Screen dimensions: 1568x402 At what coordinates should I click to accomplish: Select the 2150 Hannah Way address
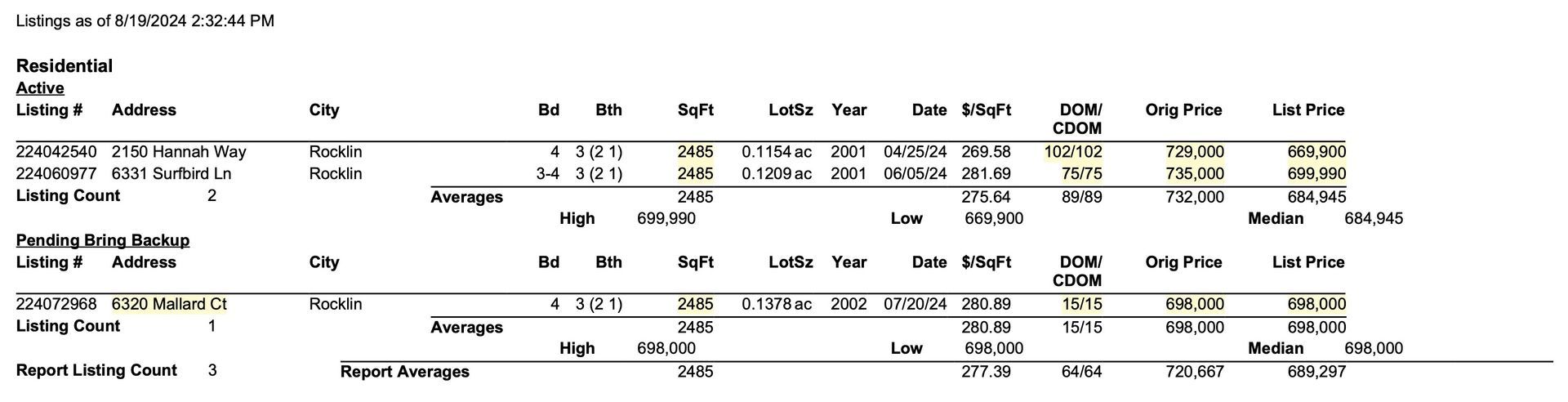click(x=179, y=152)
